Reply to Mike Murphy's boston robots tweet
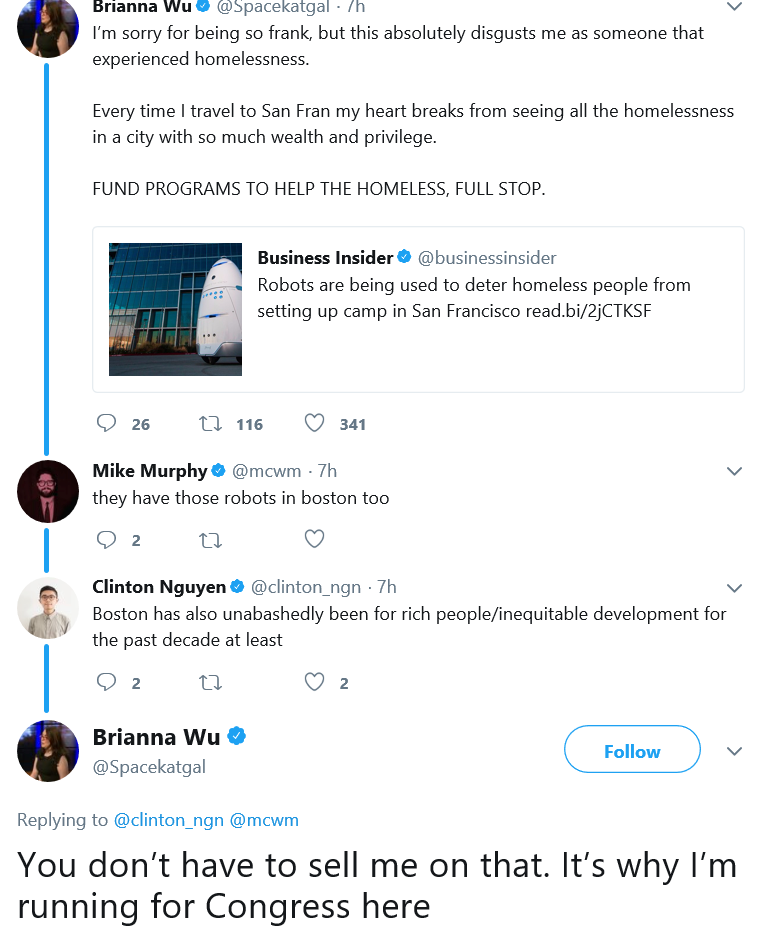774x928 pixels. (107, 539)
